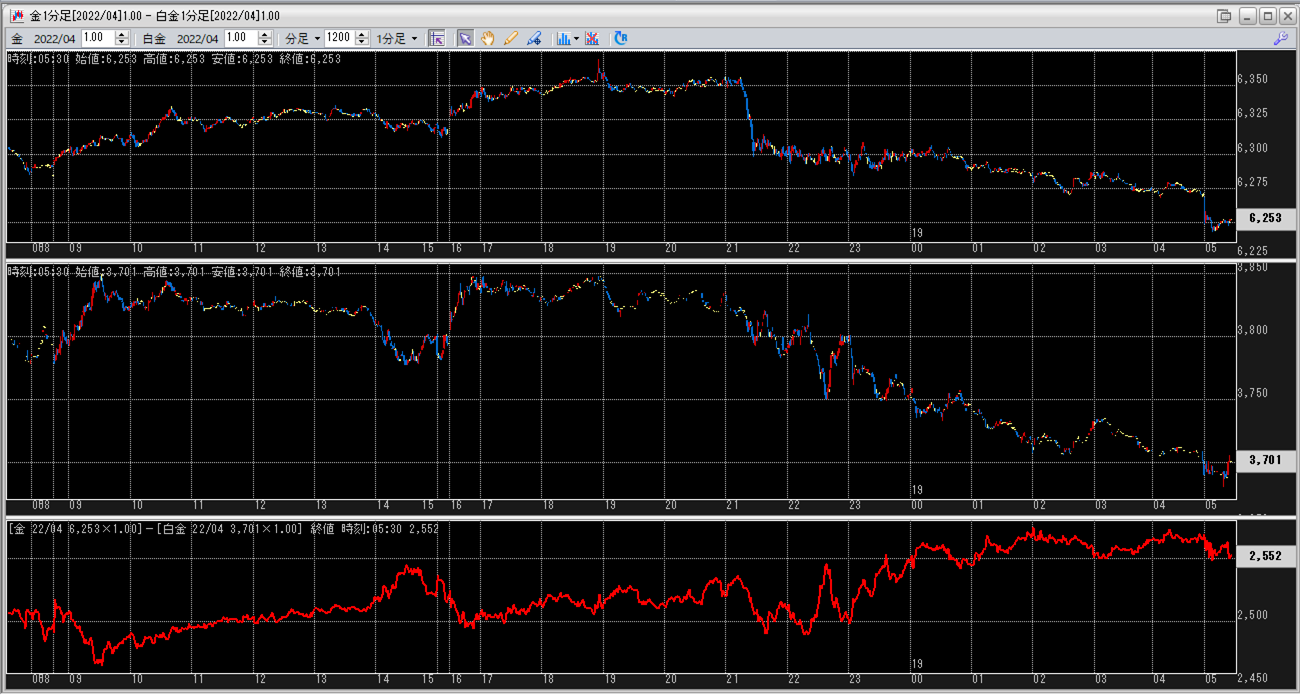Select the hand pan tool
Viewport: 1300px width, 695px height.
tap(488, 38)
